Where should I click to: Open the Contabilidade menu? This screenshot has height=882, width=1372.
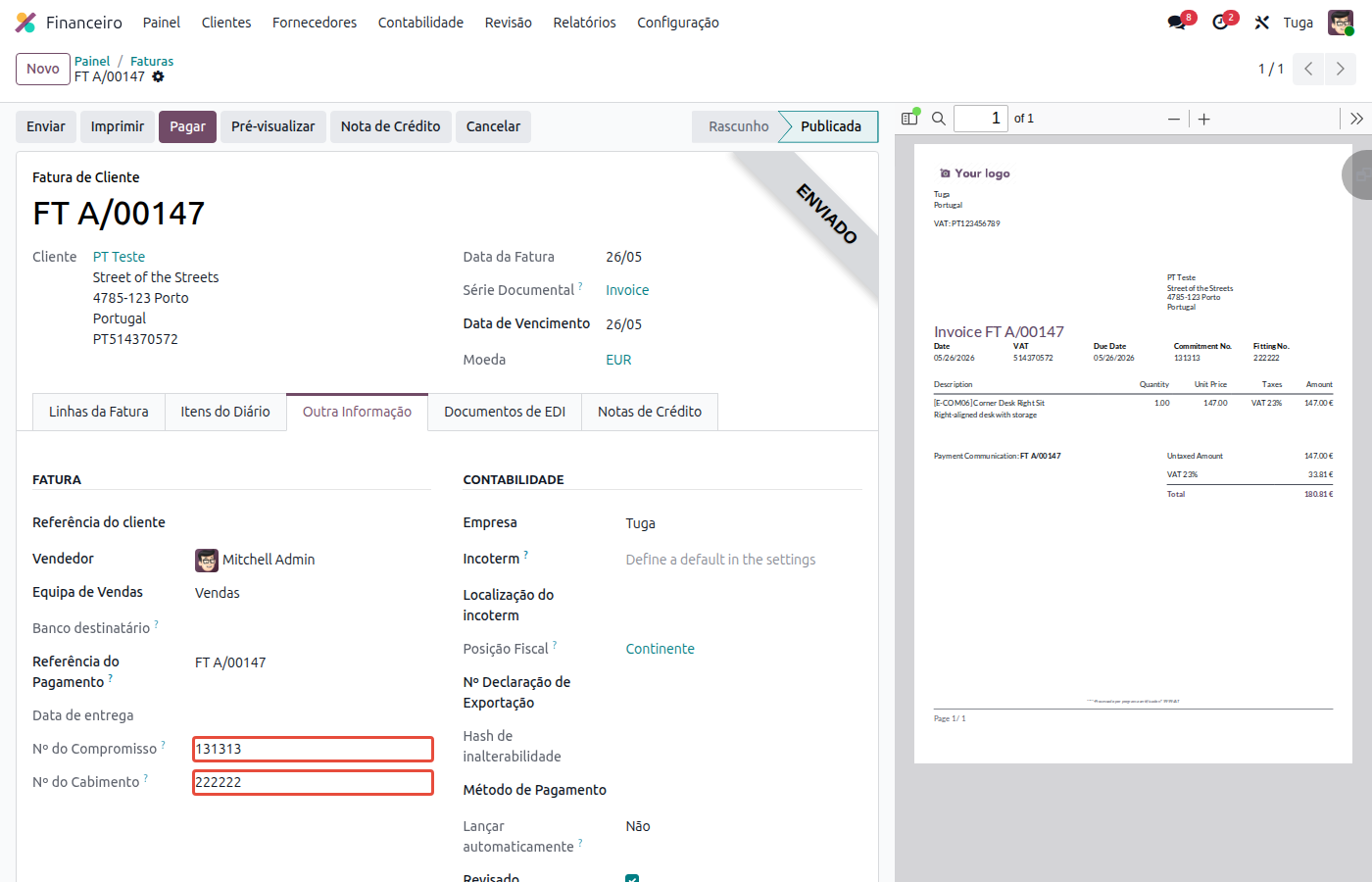[x=420, y=23]
